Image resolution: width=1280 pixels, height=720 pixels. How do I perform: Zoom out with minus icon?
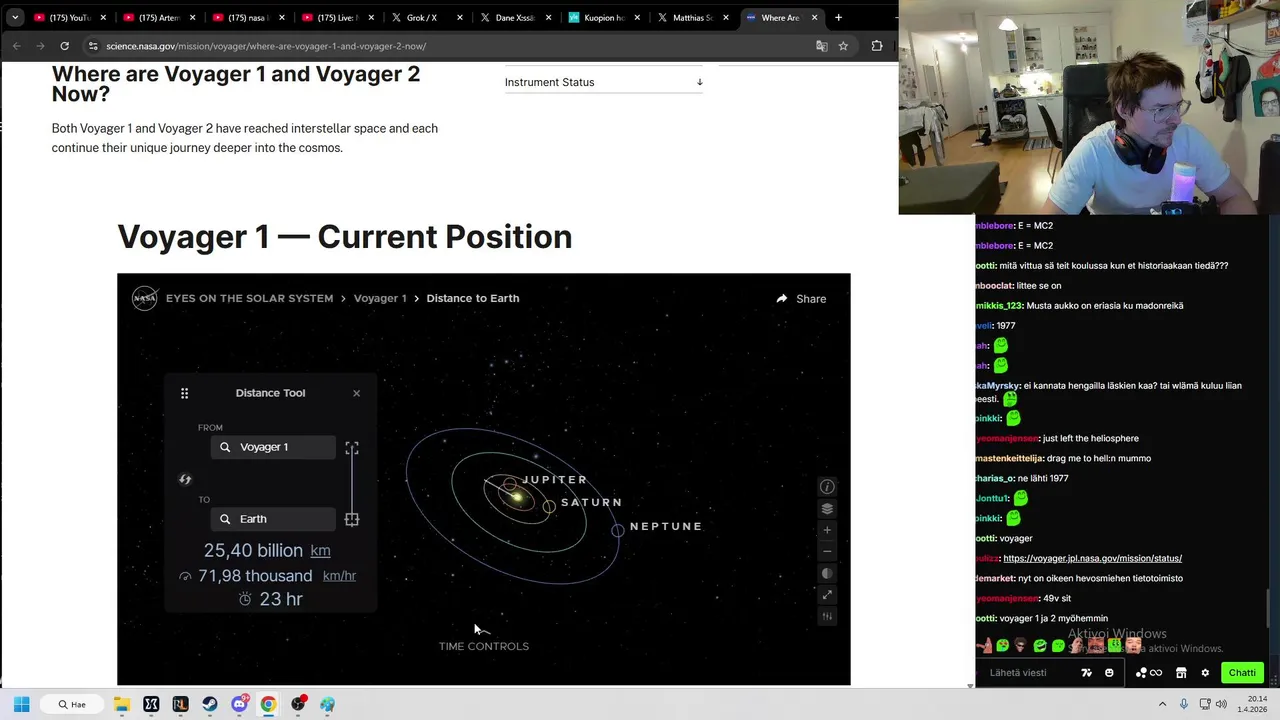[827, 552]
